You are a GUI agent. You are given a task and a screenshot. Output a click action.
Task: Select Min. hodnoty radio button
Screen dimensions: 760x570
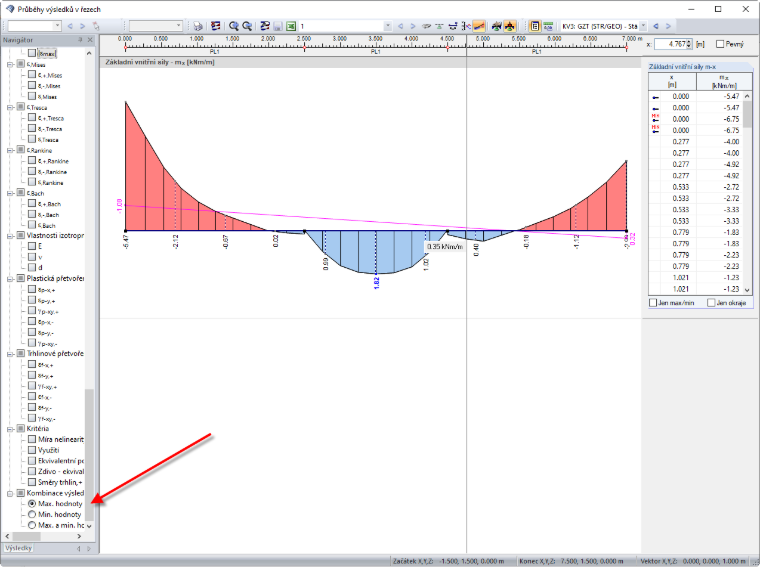coord(32,514)
